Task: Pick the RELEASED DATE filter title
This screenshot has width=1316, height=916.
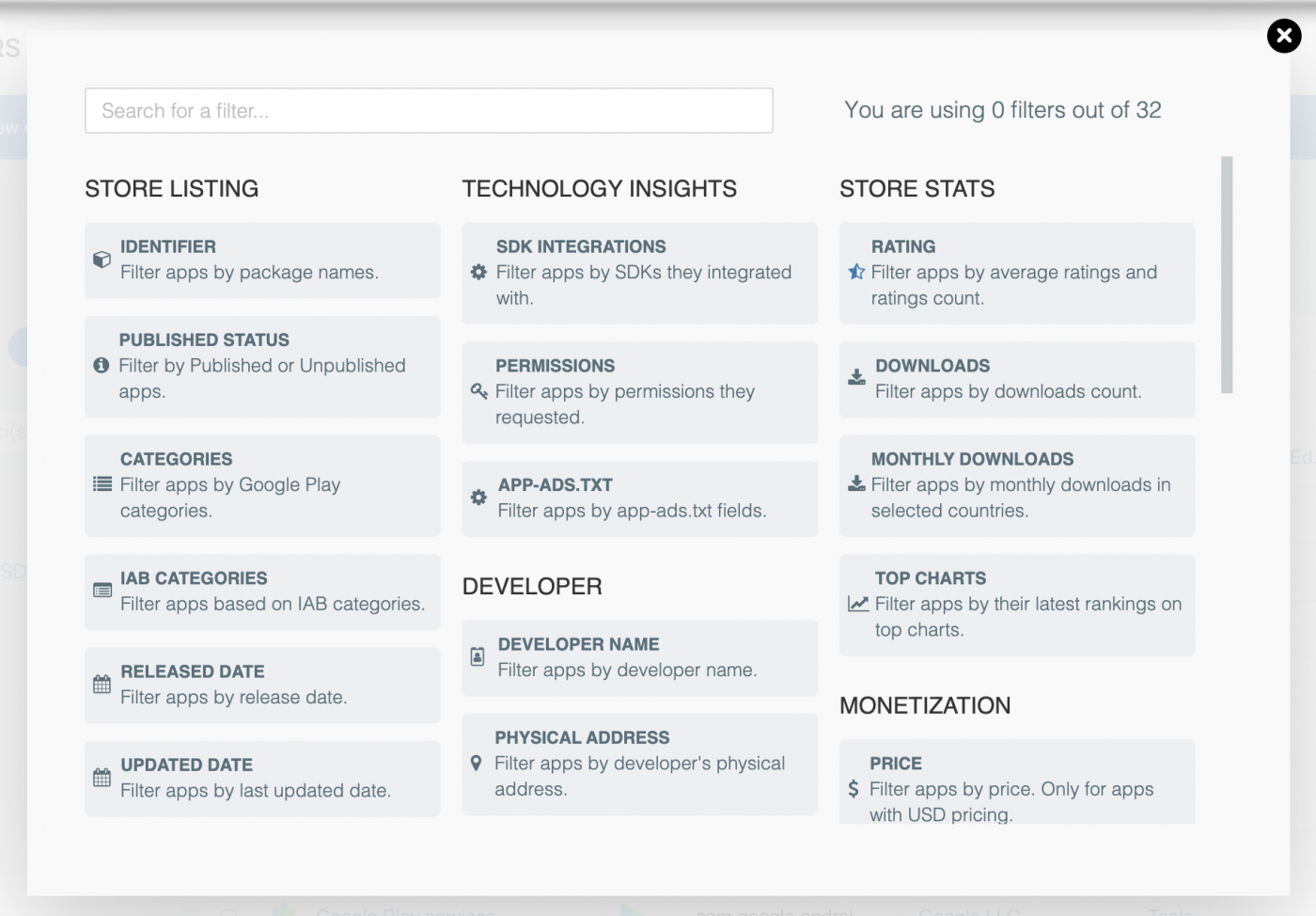Action: pyautogui.click(x=193, y=671)
